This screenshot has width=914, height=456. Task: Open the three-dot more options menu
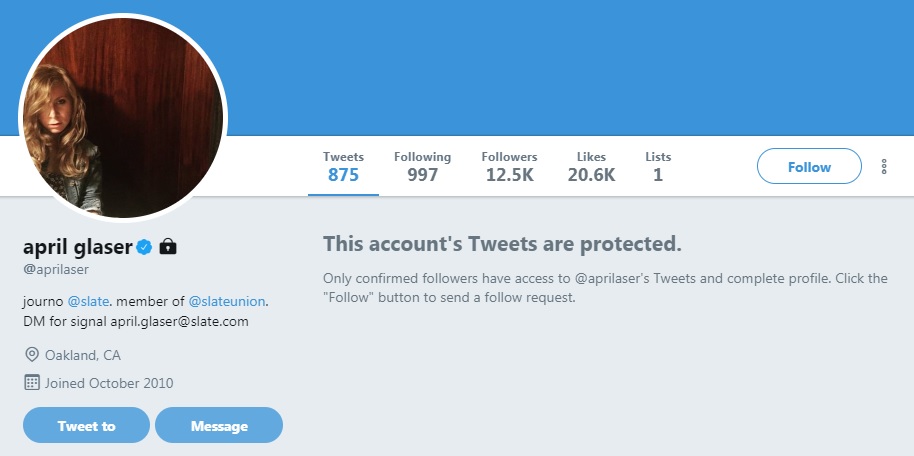click(884, 167)
